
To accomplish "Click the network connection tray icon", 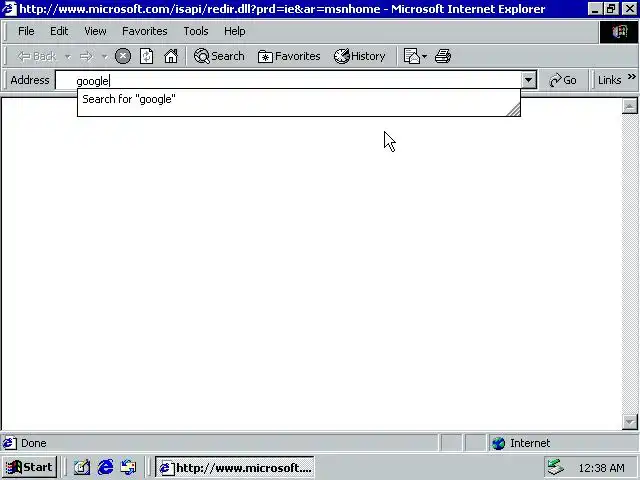I will point(556,467).
